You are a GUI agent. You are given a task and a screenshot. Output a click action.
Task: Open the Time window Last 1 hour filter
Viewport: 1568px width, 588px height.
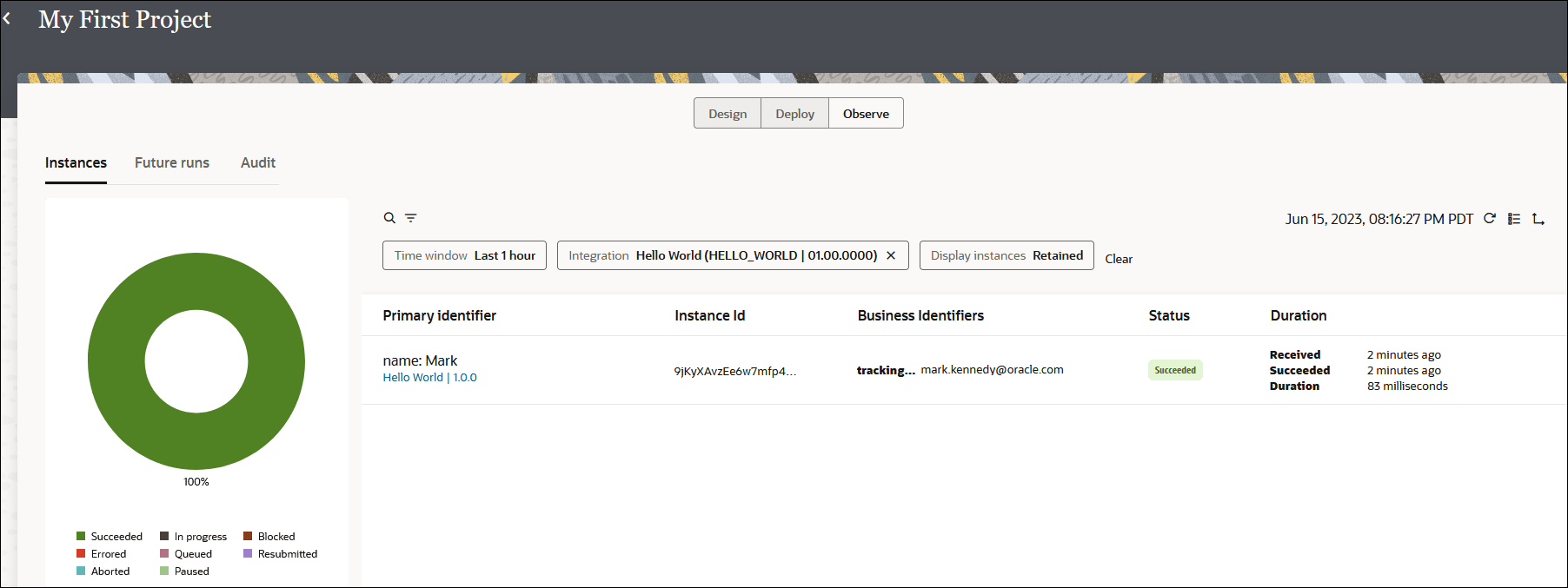464,255
